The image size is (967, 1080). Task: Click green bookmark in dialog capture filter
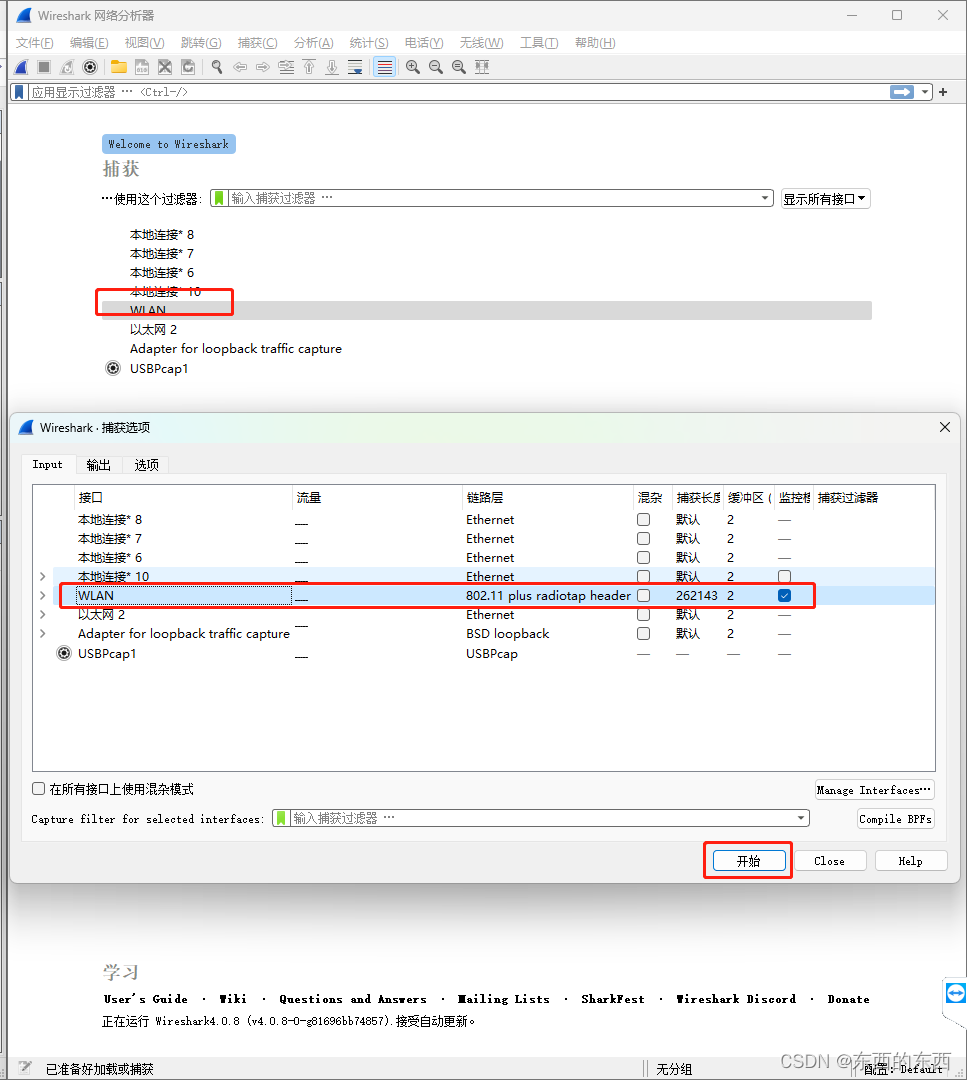point(281,818)
